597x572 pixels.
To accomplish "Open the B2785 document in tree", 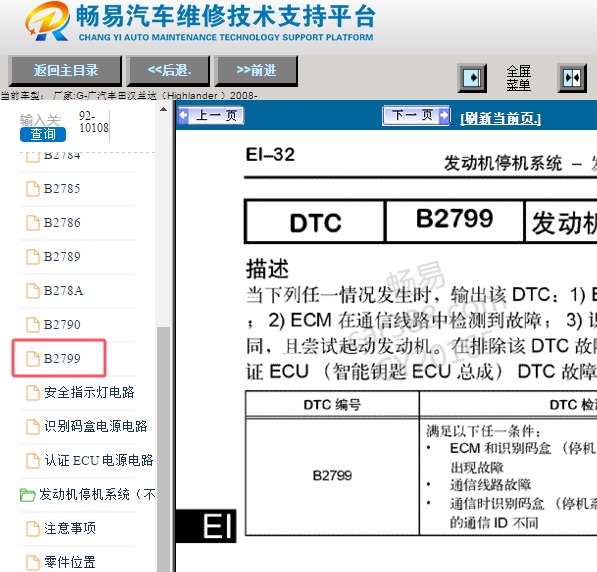I will coord(62,189).
